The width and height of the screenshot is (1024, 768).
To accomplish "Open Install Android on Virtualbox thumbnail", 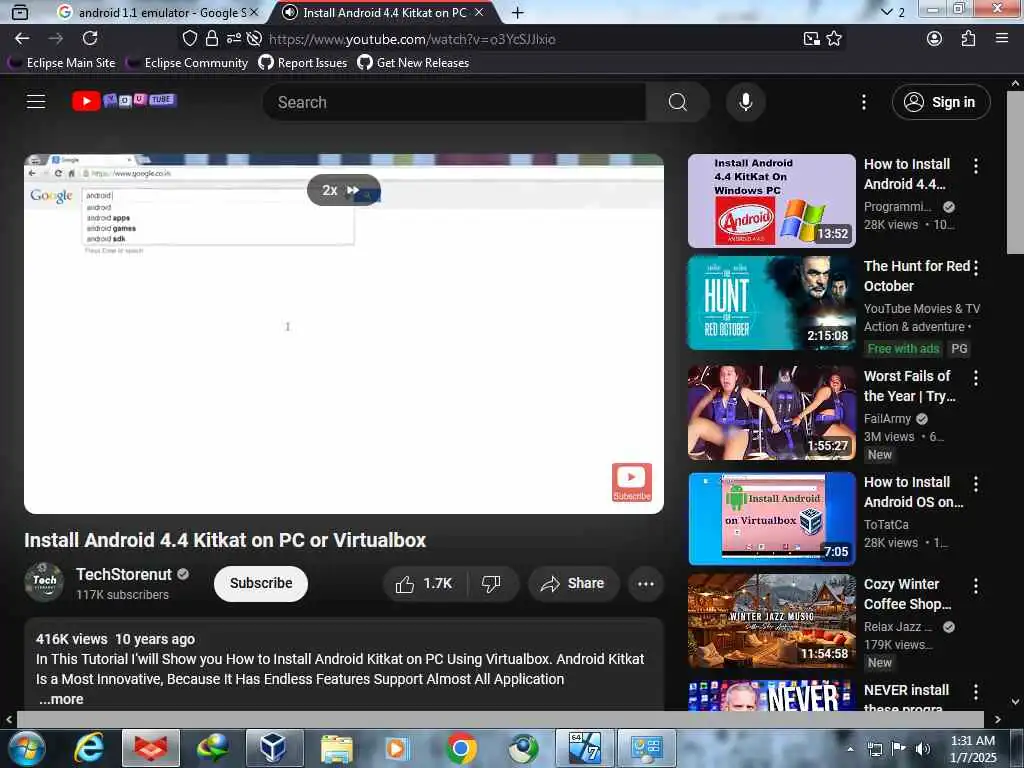I will coord(771,519).
